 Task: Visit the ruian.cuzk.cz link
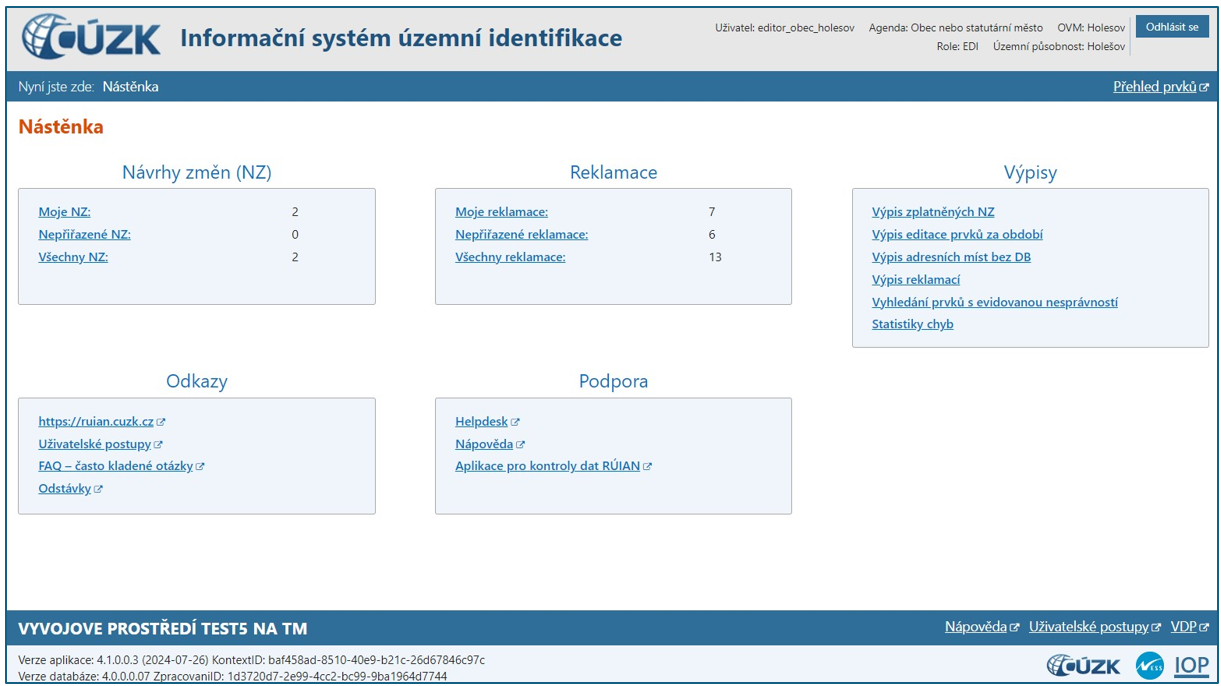tap(95, 422)
